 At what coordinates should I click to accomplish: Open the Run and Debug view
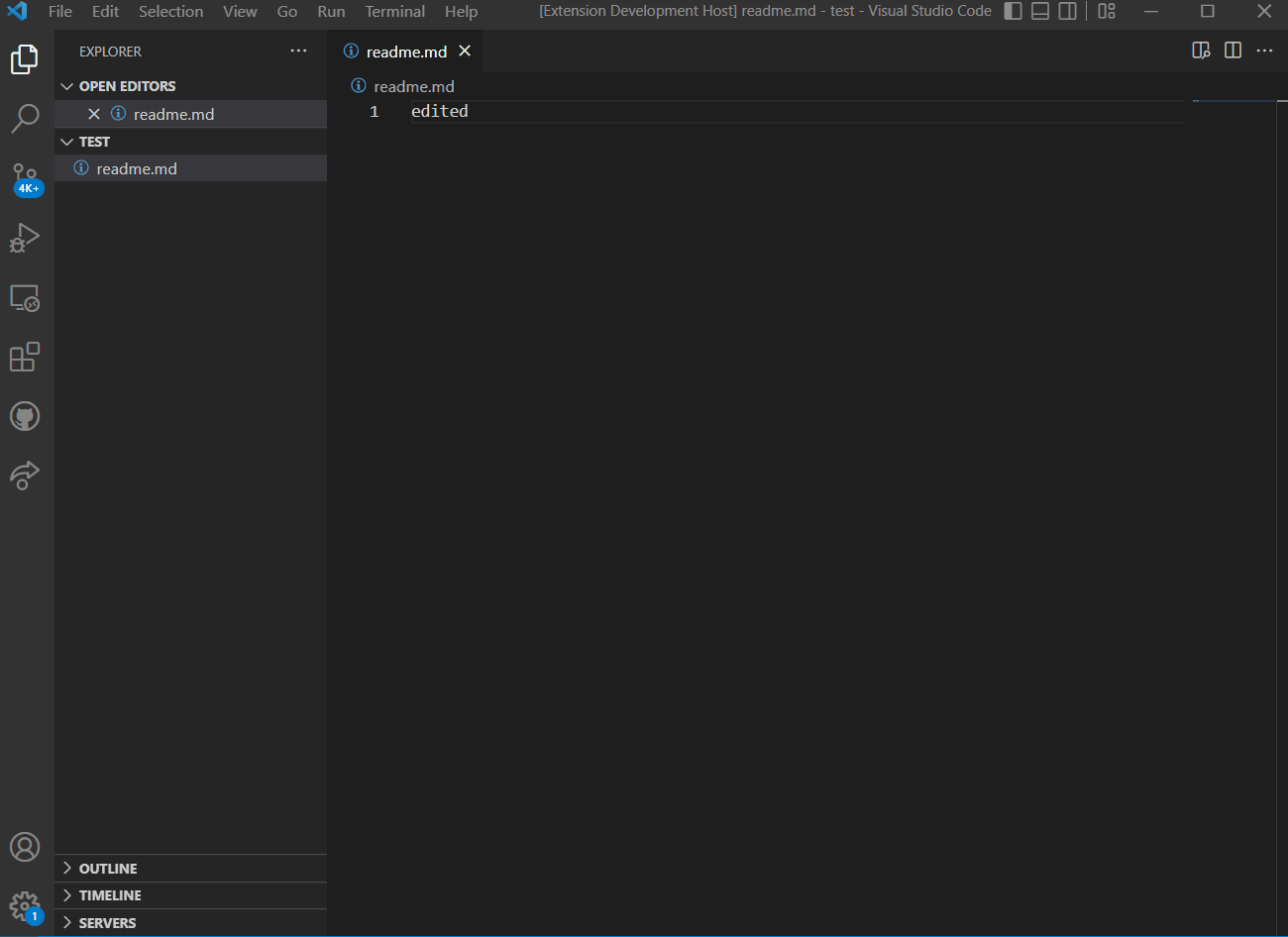(25, 238)
